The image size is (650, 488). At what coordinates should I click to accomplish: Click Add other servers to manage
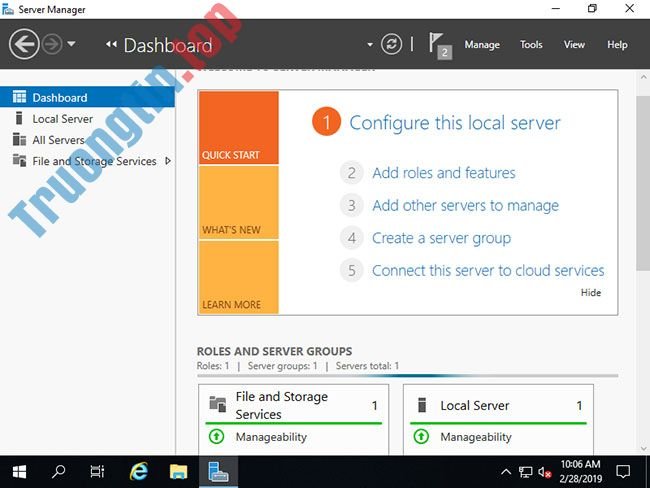click(x=465, y=206)
